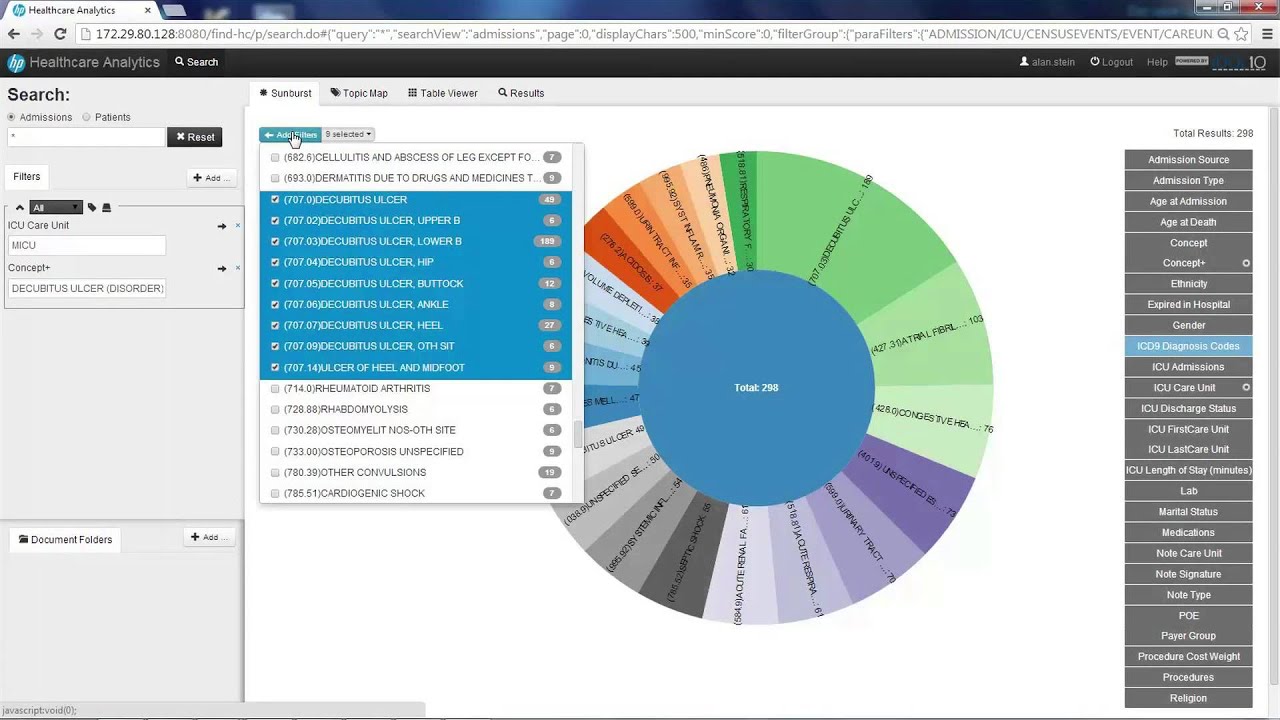Select the Admission Source category

coord(1188,159)
